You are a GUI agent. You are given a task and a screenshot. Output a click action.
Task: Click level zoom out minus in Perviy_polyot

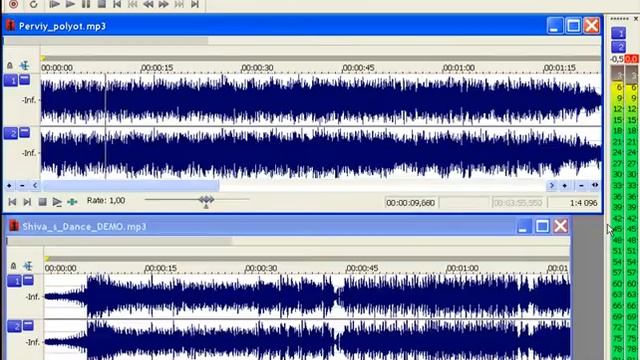pyautogui.click(x=22, y=186)
